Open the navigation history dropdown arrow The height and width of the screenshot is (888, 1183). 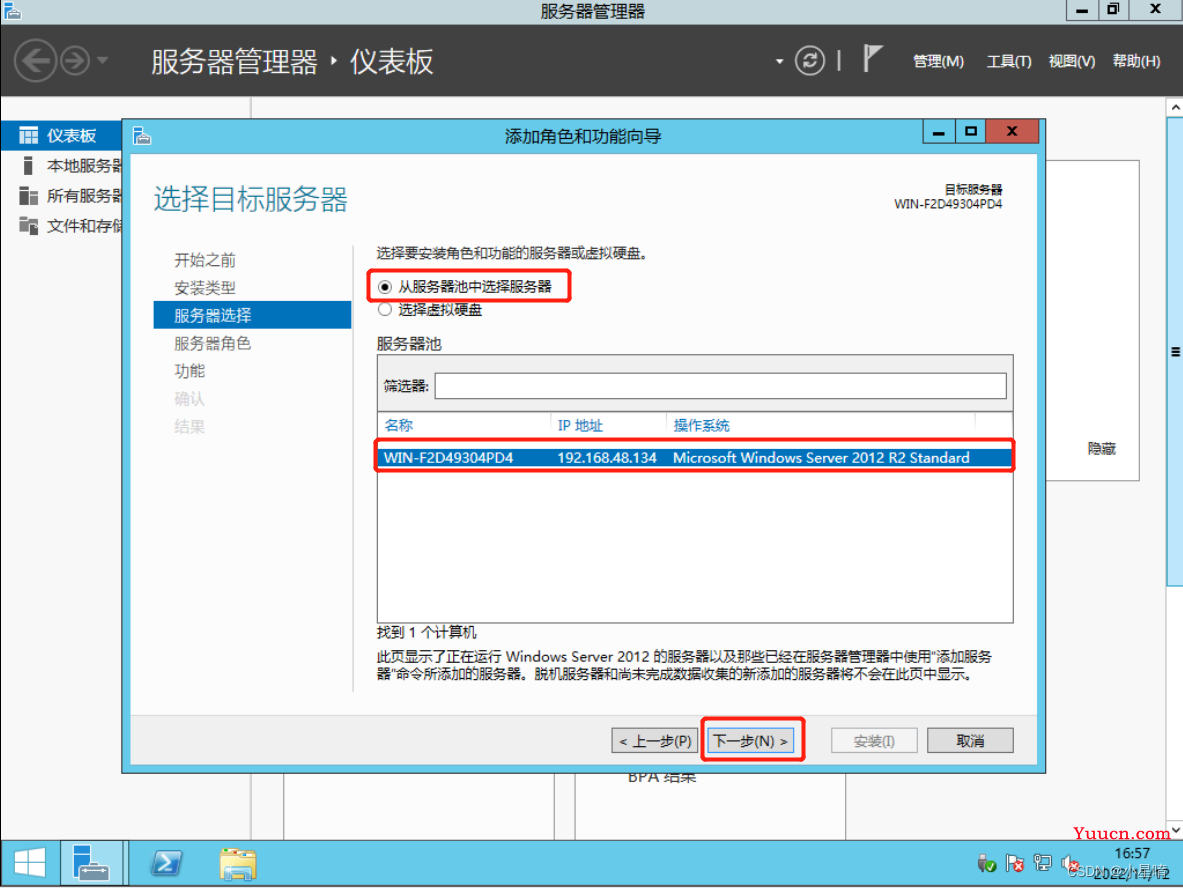(x=103, y=60)
